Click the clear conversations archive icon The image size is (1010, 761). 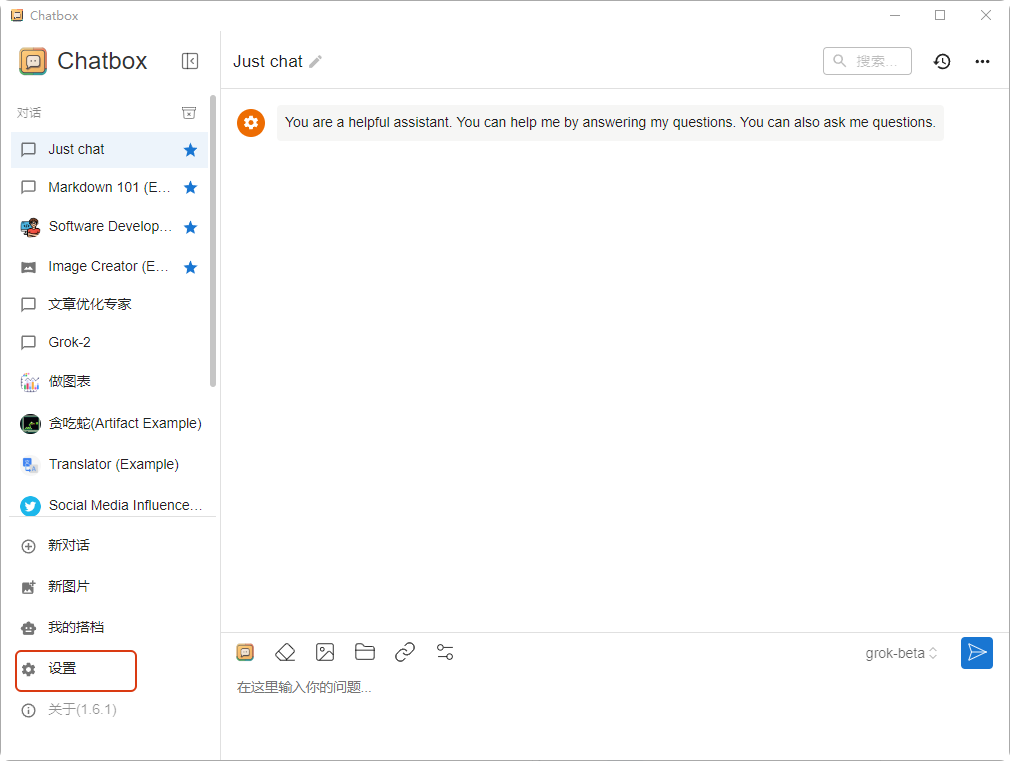coord(189,113)
